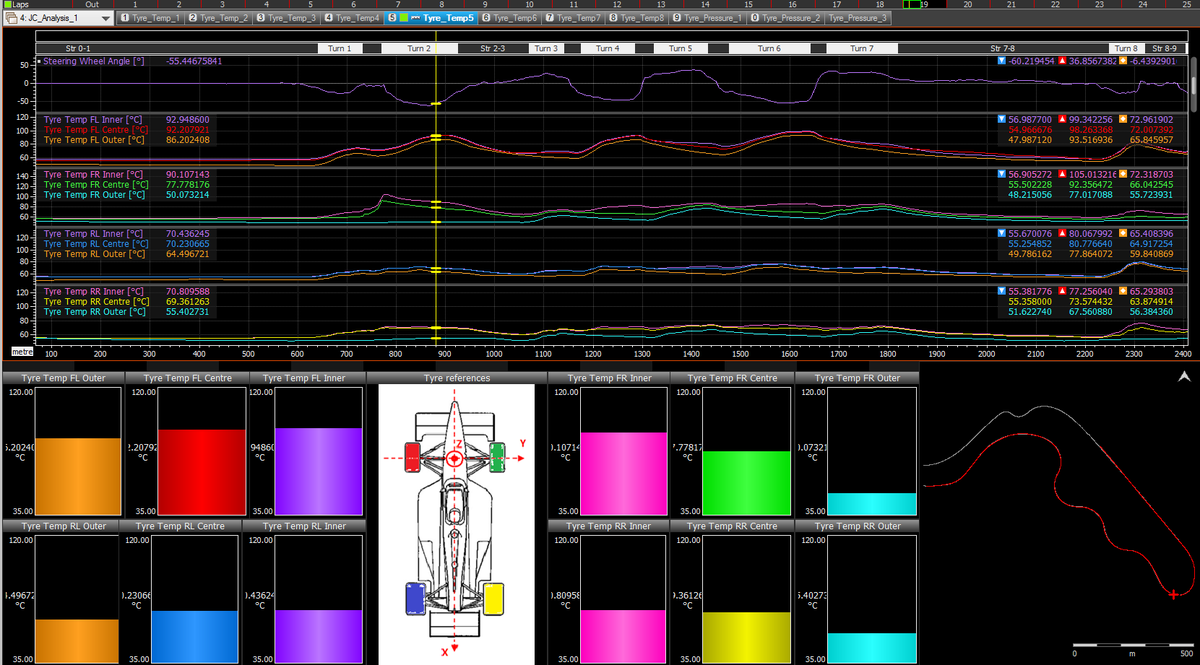The height and width of the screenshot is (665, 1200).
Task: Click the Tyre Temp FL maximum icon
Action: pos(1063,119)
